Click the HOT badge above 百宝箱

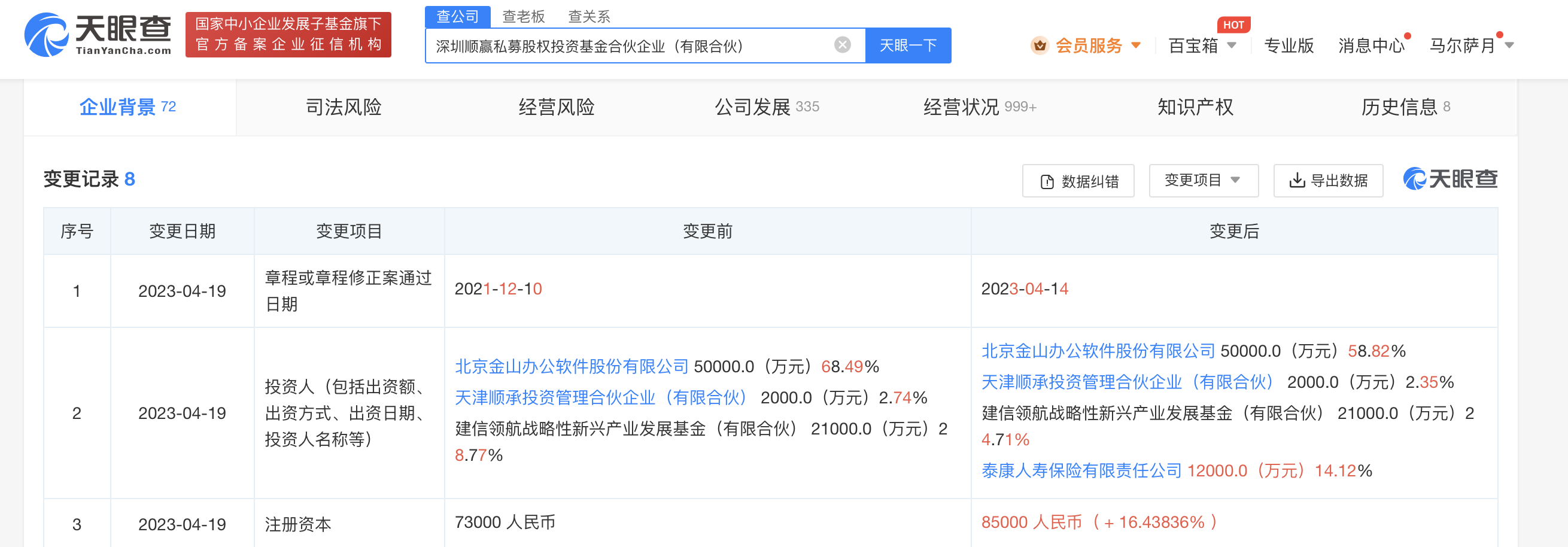pyautogui.click(x=1233, y=25)
